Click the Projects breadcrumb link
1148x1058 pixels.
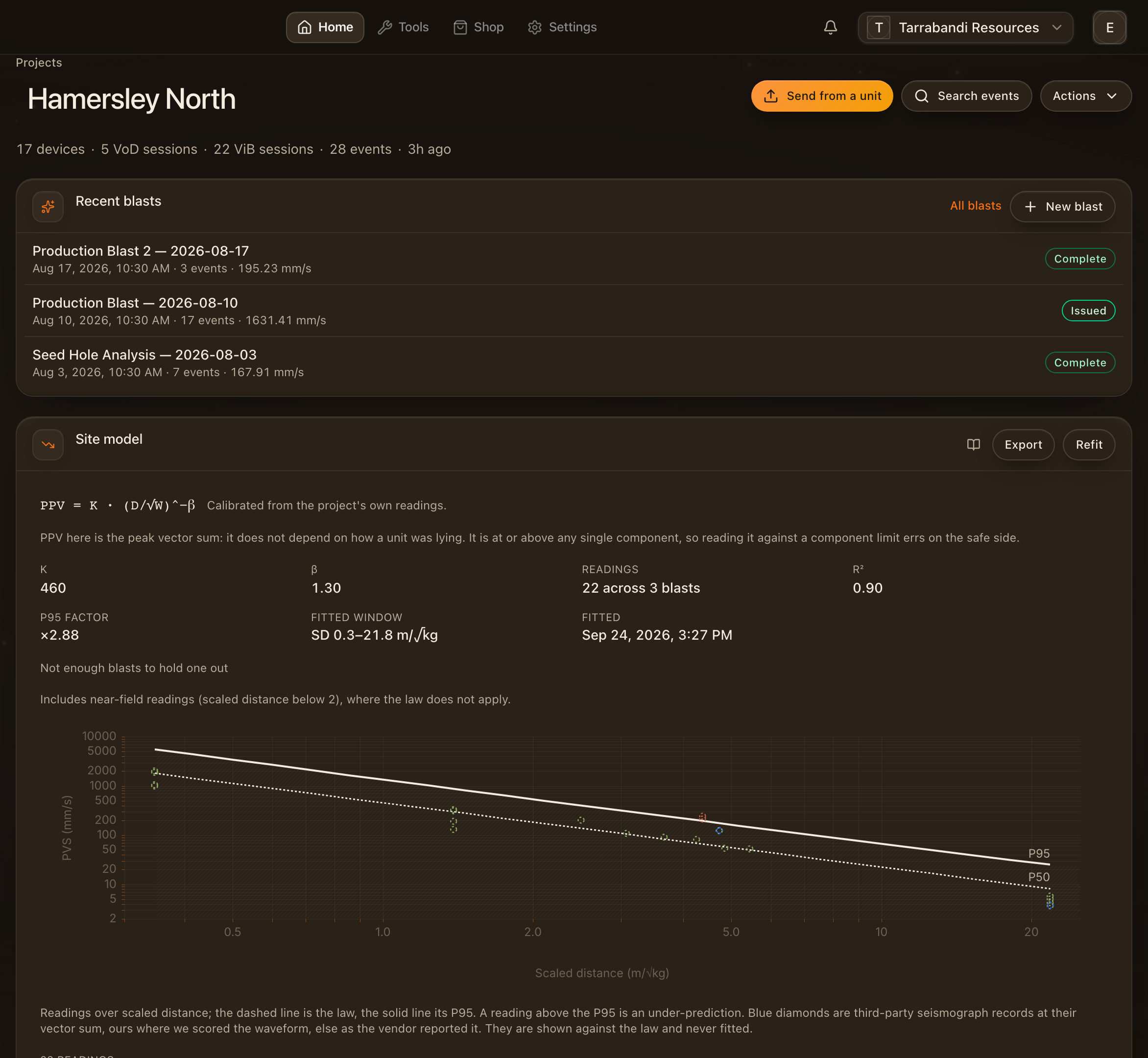tap(39, 62)
